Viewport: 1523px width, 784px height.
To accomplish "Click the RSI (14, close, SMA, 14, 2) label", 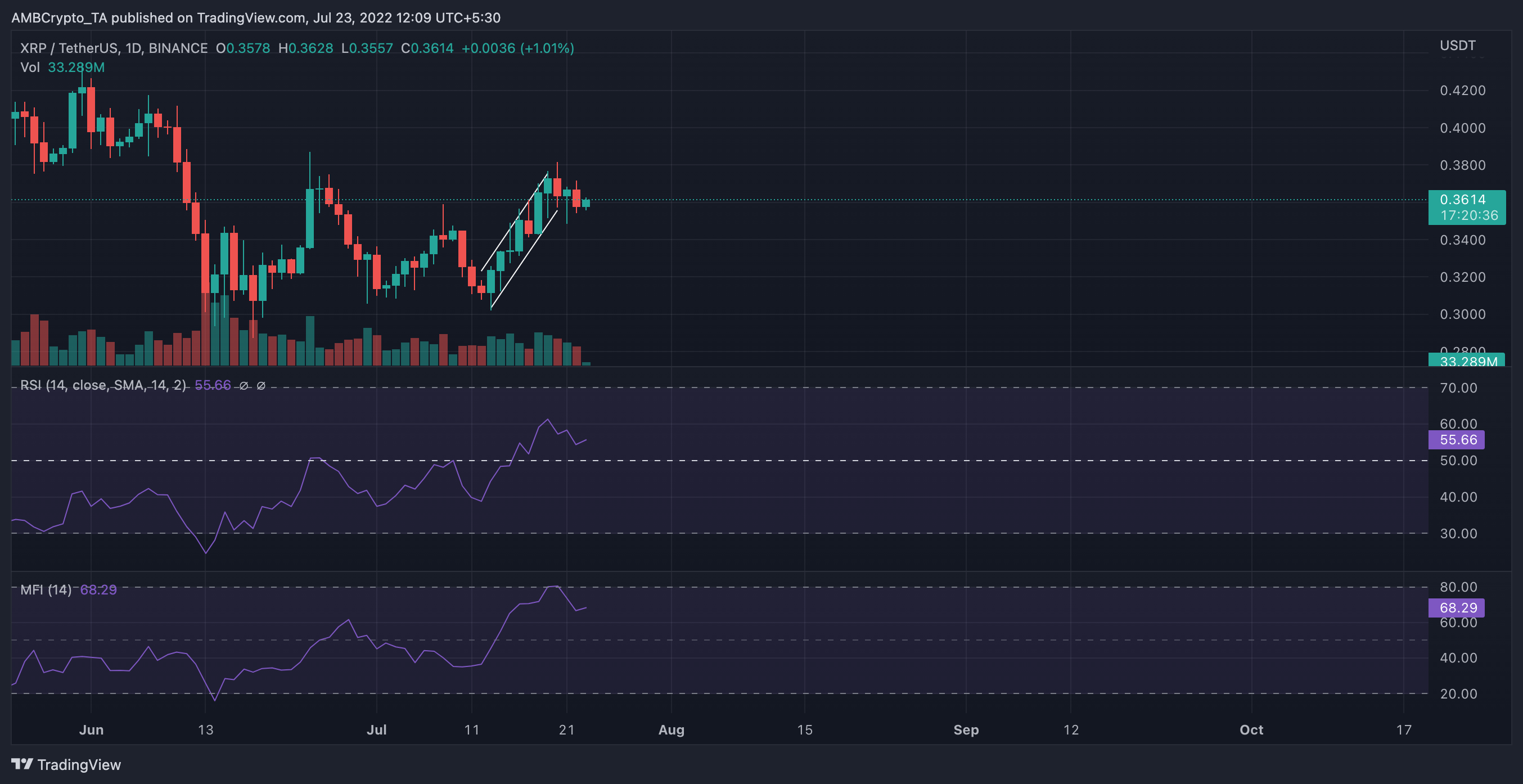I will tap(103, 385).
